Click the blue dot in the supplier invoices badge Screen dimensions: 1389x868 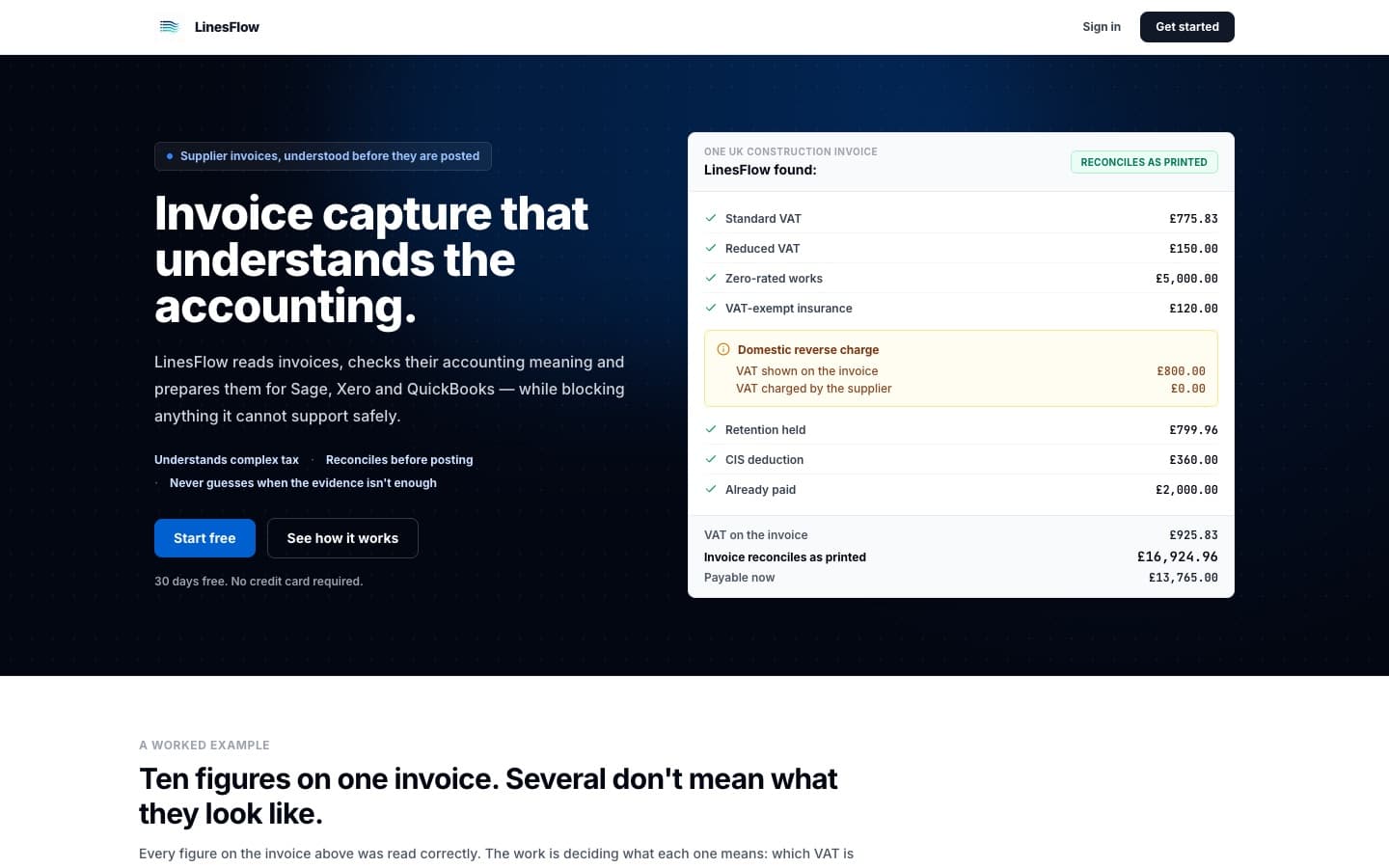(170, 156)
